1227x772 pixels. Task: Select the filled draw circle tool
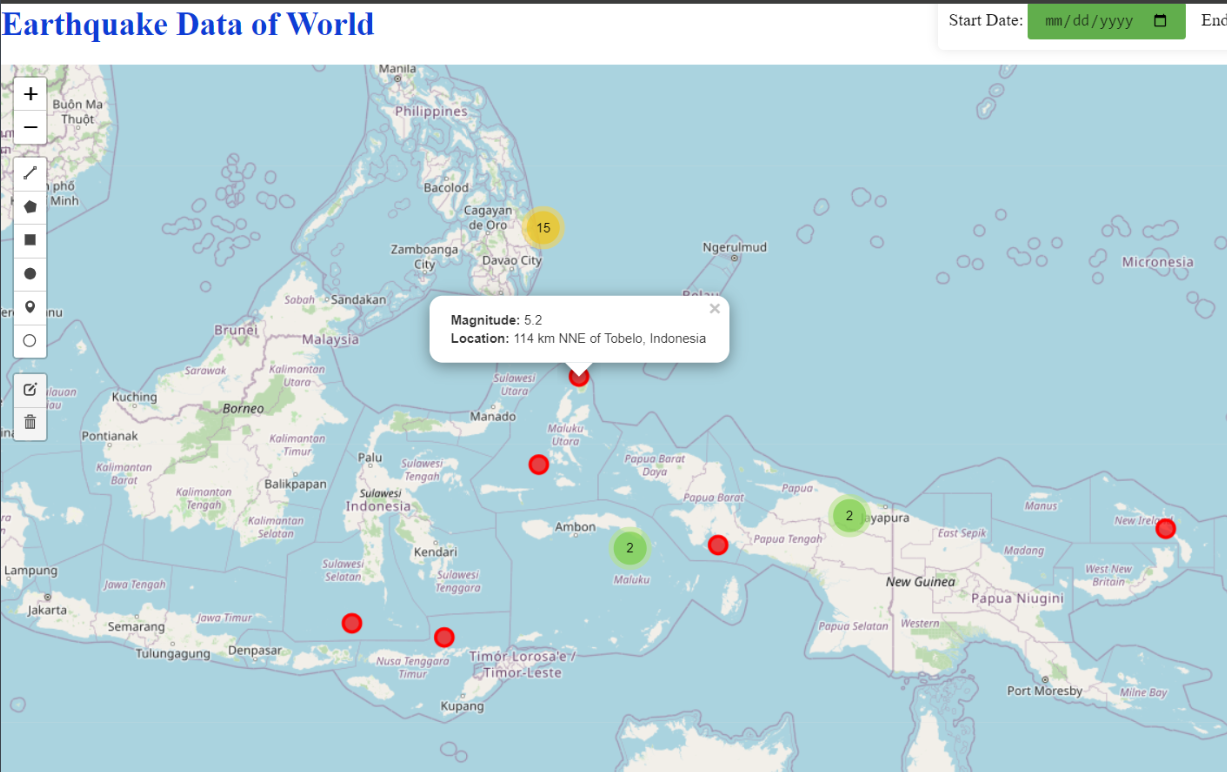tap(30, 273)
